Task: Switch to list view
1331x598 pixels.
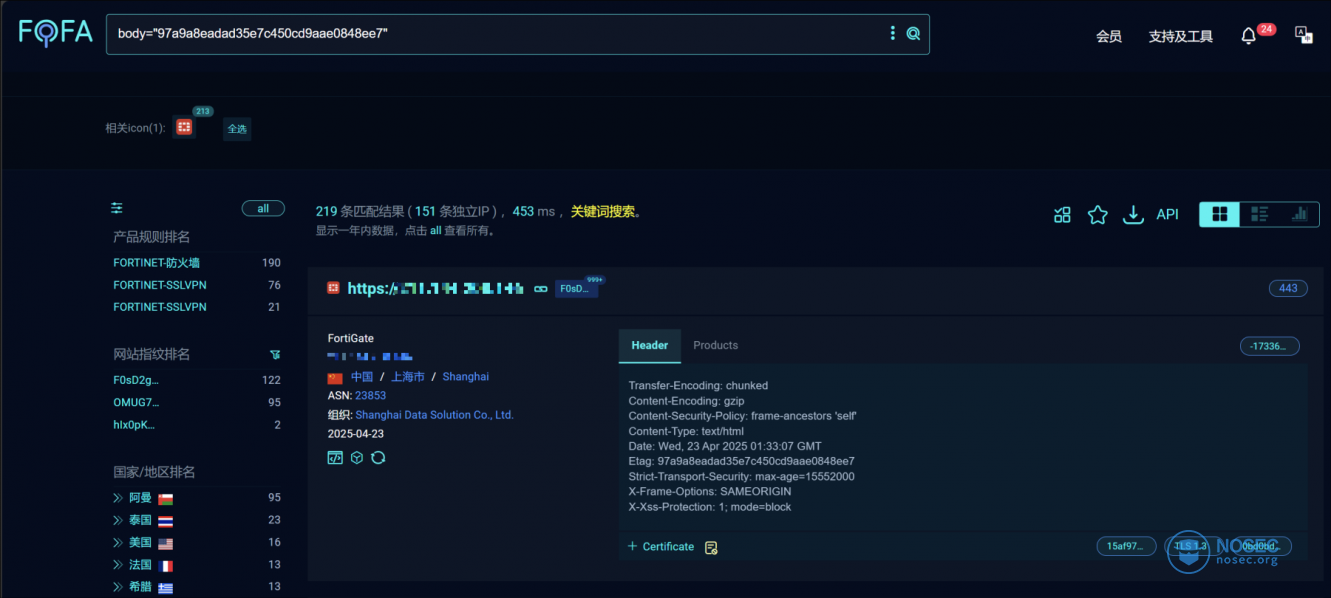Action: [1259, 214]
